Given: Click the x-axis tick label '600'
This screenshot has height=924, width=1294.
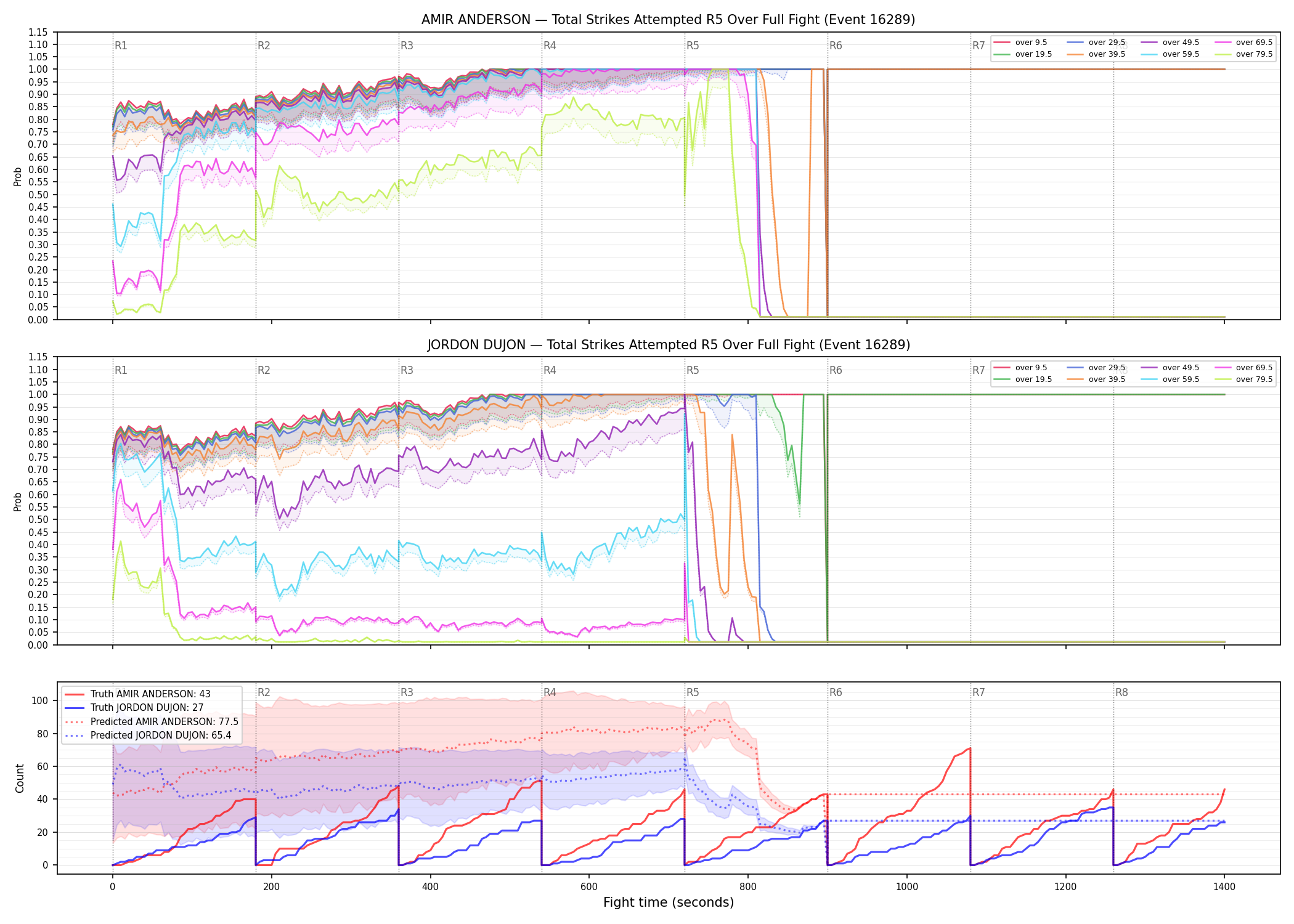Looking at the screenshot, I should (x=589, y=887).
